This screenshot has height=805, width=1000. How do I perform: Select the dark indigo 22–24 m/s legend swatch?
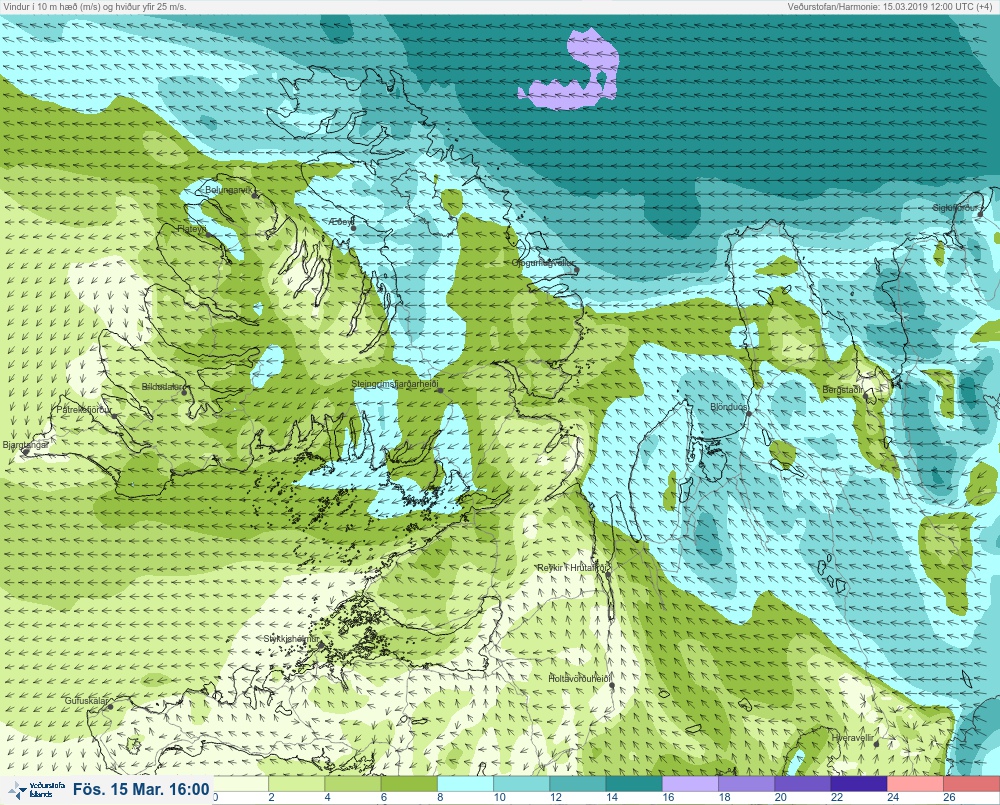(x=858, y=783)
